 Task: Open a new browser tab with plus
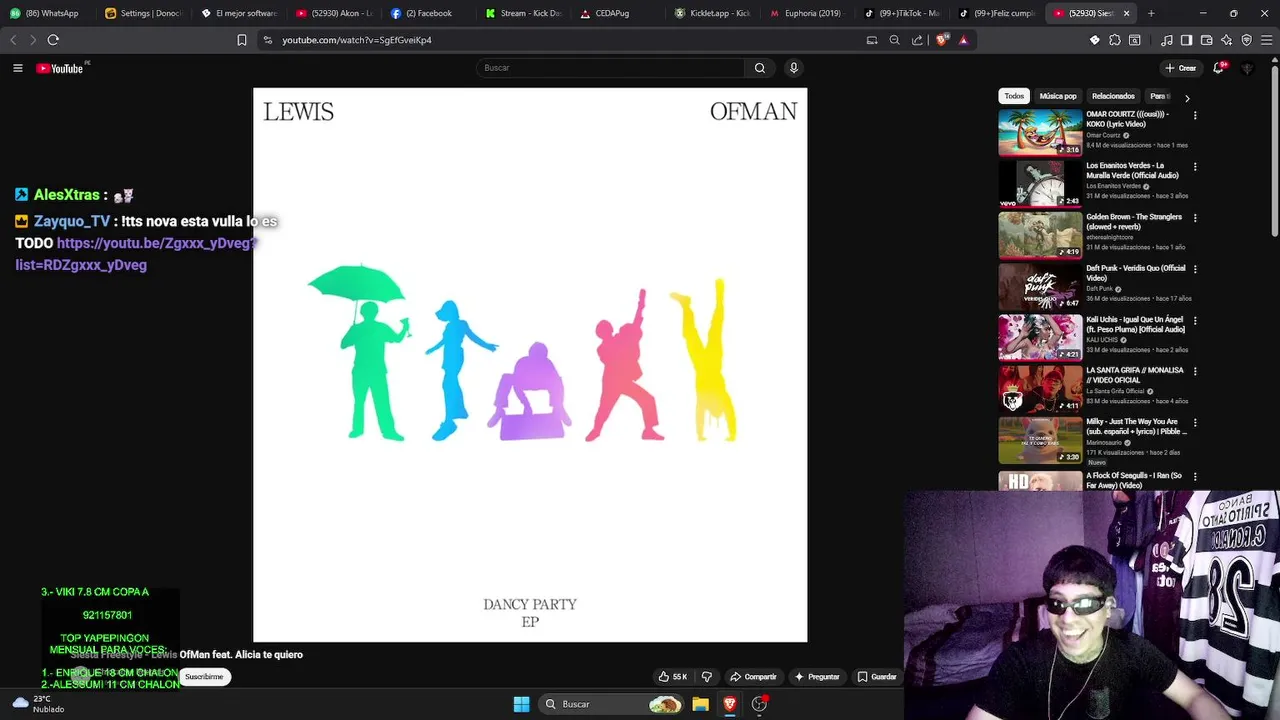point(1151,13)
